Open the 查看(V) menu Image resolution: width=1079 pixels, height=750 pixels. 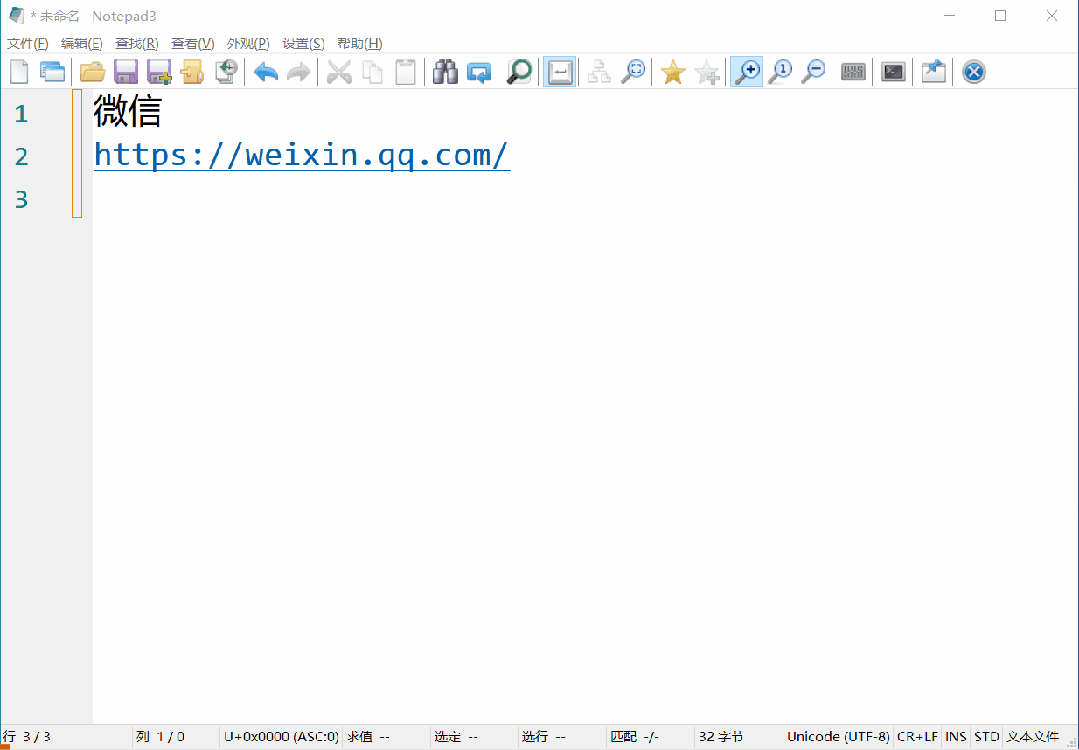tap(192, 43)
